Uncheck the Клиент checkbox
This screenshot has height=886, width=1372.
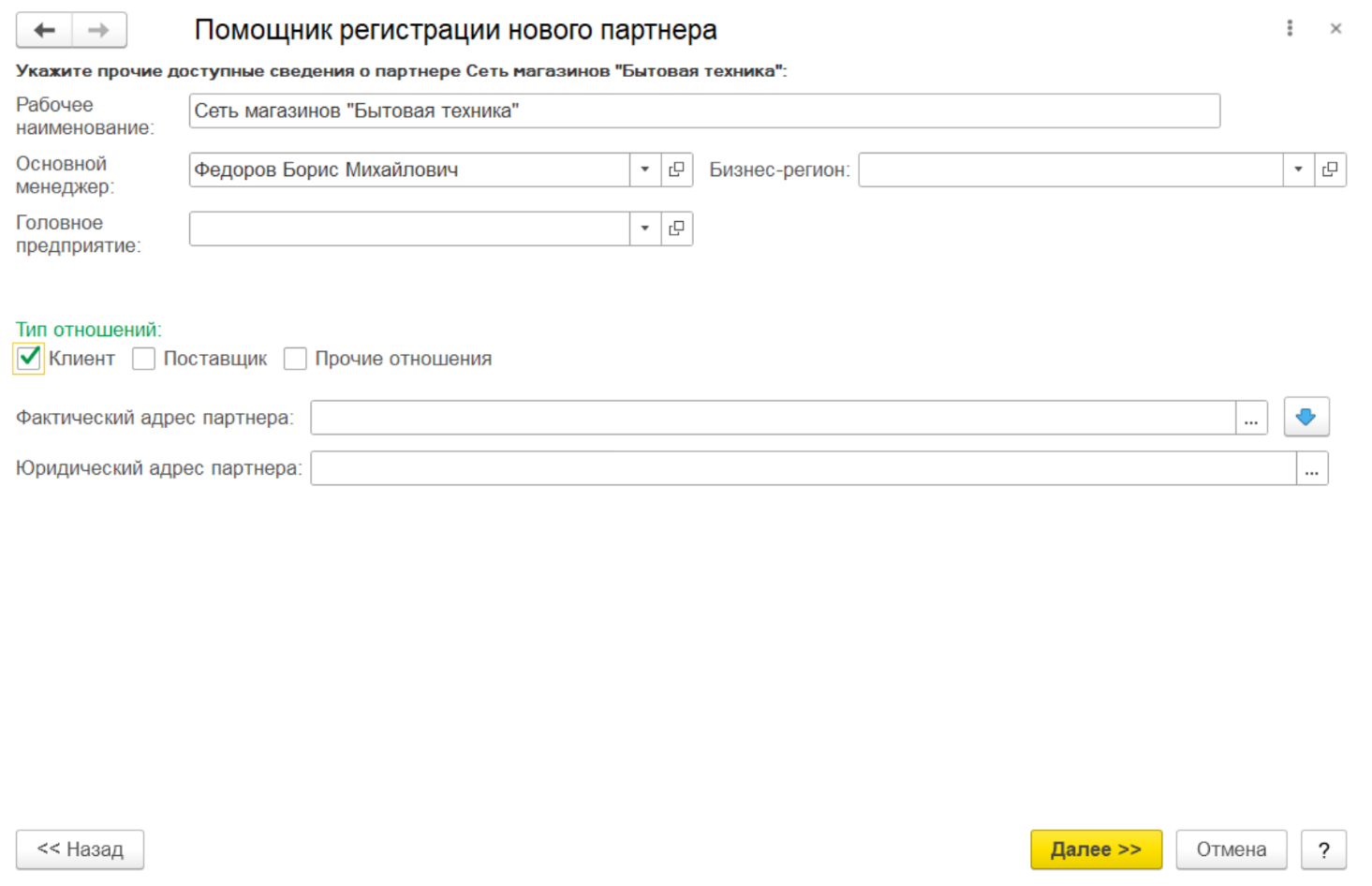[29, 358]
